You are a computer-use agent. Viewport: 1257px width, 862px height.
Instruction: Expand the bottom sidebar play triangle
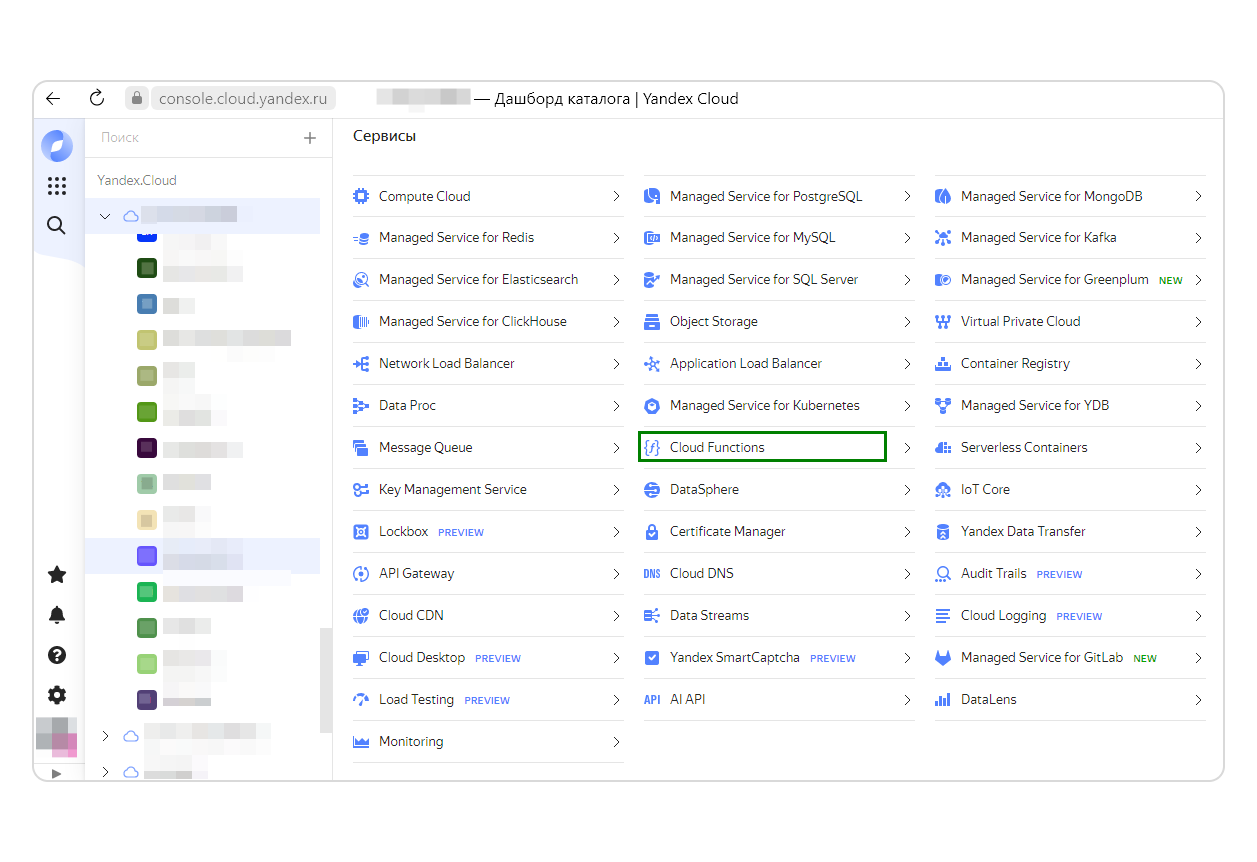coord(57,773)
